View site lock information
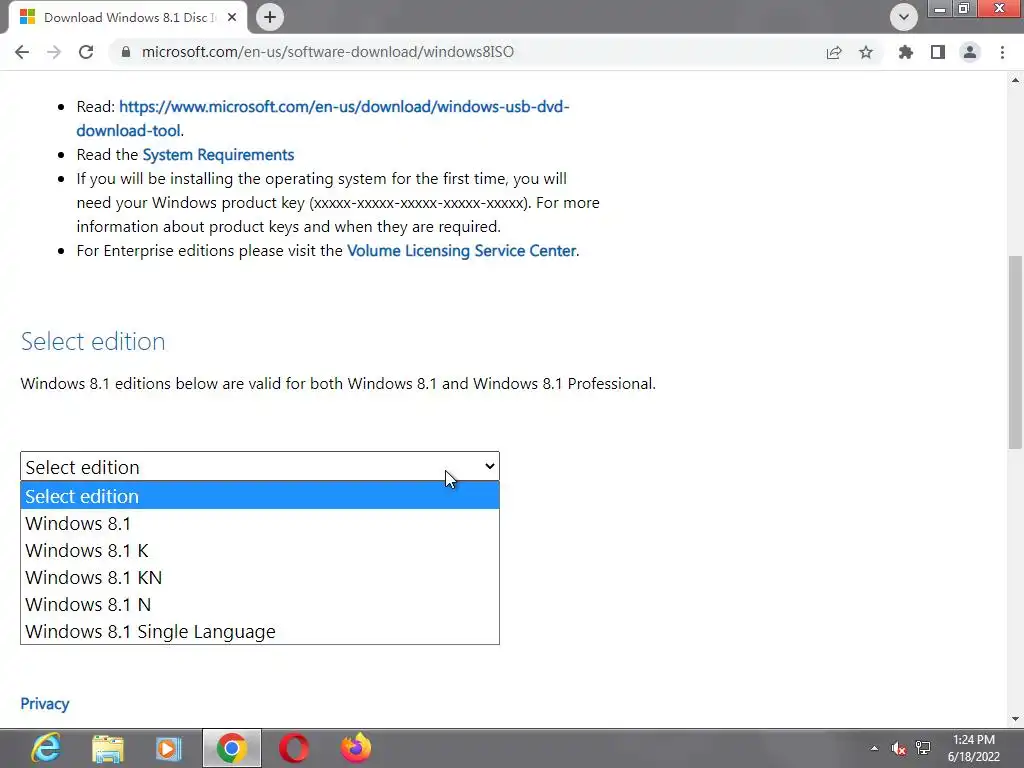 point(126,52)
